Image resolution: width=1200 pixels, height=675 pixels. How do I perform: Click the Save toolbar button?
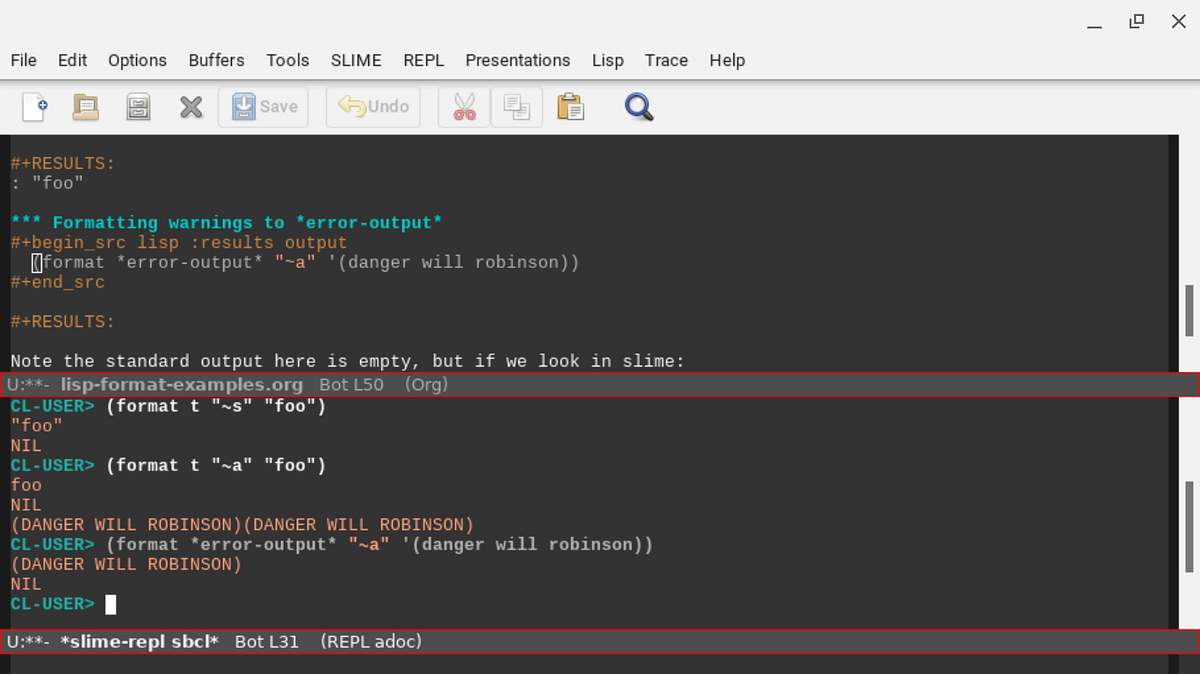pos(263,106)
